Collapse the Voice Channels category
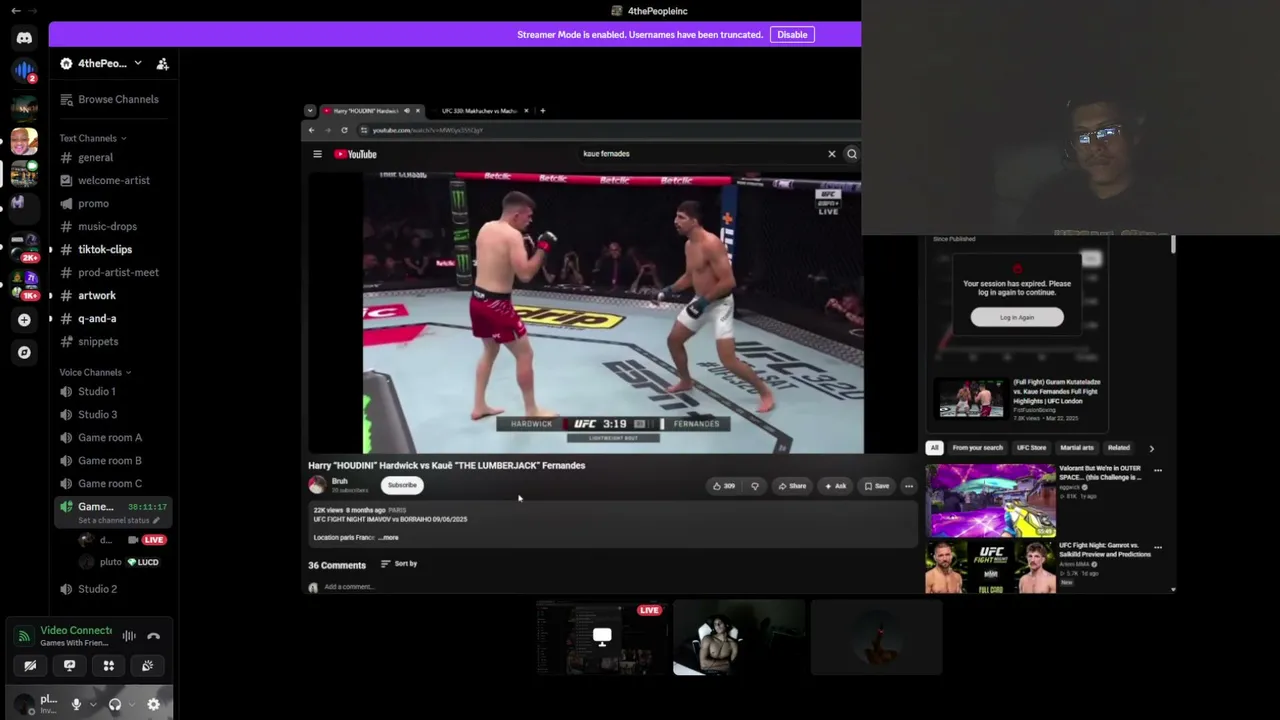Screen dimensions: 1280x720 (95, 372)
